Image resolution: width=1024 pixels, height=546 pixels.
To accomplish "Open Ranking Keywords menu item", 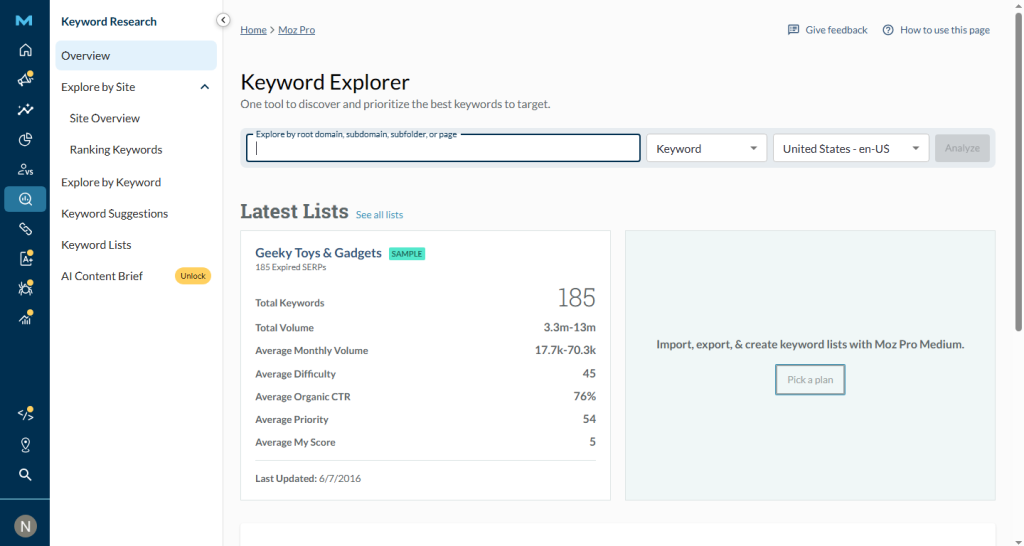I will [116, 150].
